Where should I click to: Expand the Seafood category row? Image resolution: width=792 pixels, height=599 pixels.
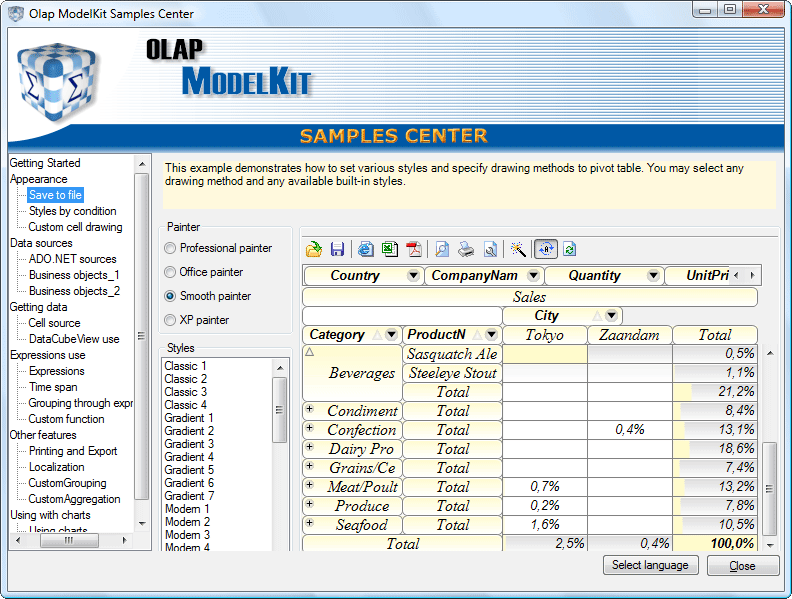(310, 522)
